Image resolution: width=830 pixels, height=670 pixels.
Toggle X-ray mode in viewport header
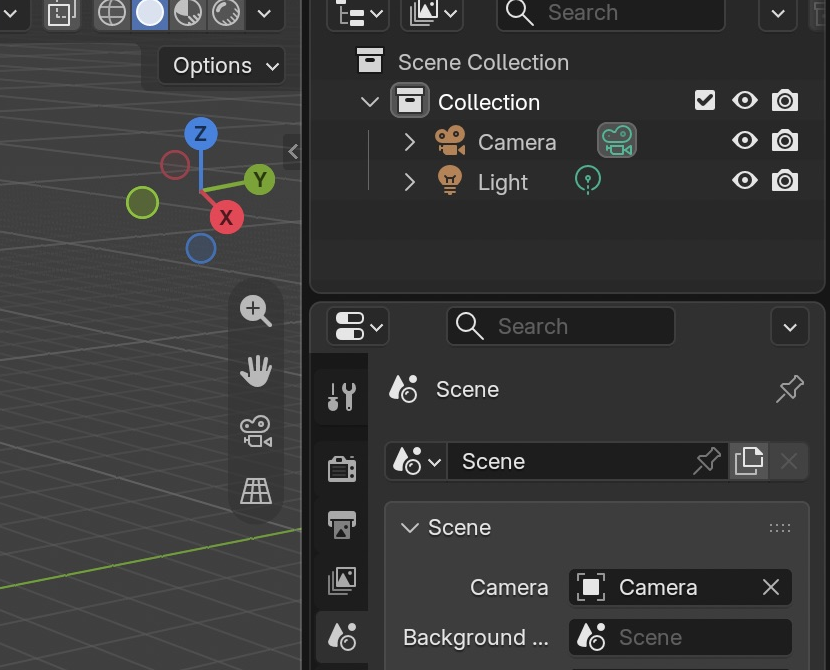[61, 13]
